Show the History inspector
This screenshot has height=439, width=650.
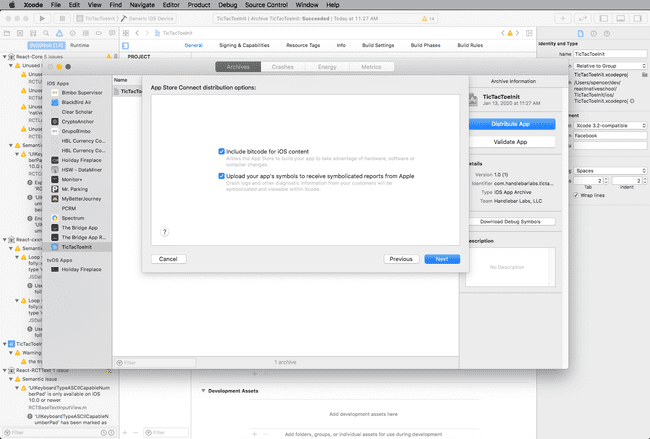pos(594,34)
